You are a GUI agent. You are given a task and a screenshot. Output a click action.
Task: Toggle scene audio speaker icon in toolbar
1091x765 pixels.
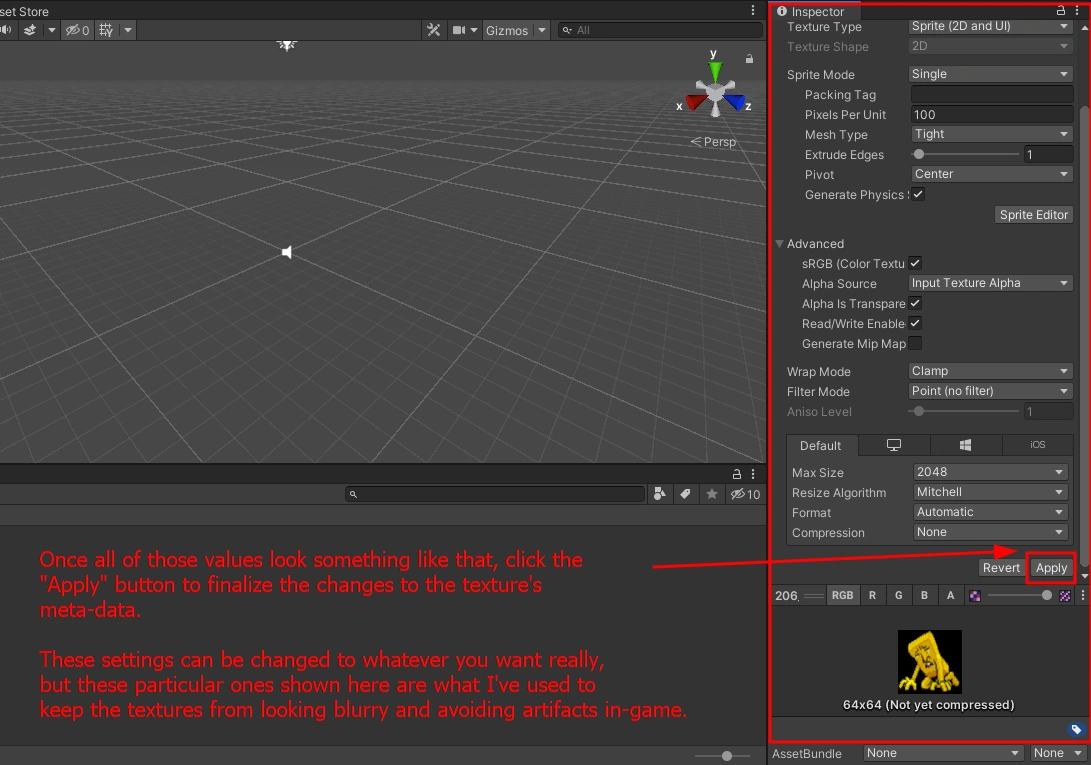[6, 30]
